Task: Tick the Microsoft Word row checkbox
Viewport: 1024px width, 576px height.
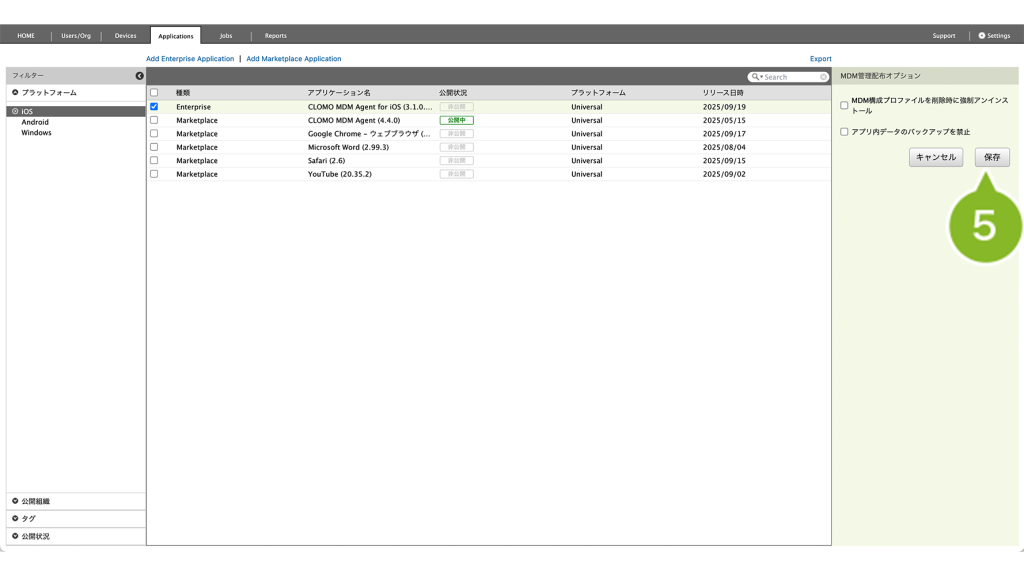Action: pyautogui.click(x=154, y=147)
